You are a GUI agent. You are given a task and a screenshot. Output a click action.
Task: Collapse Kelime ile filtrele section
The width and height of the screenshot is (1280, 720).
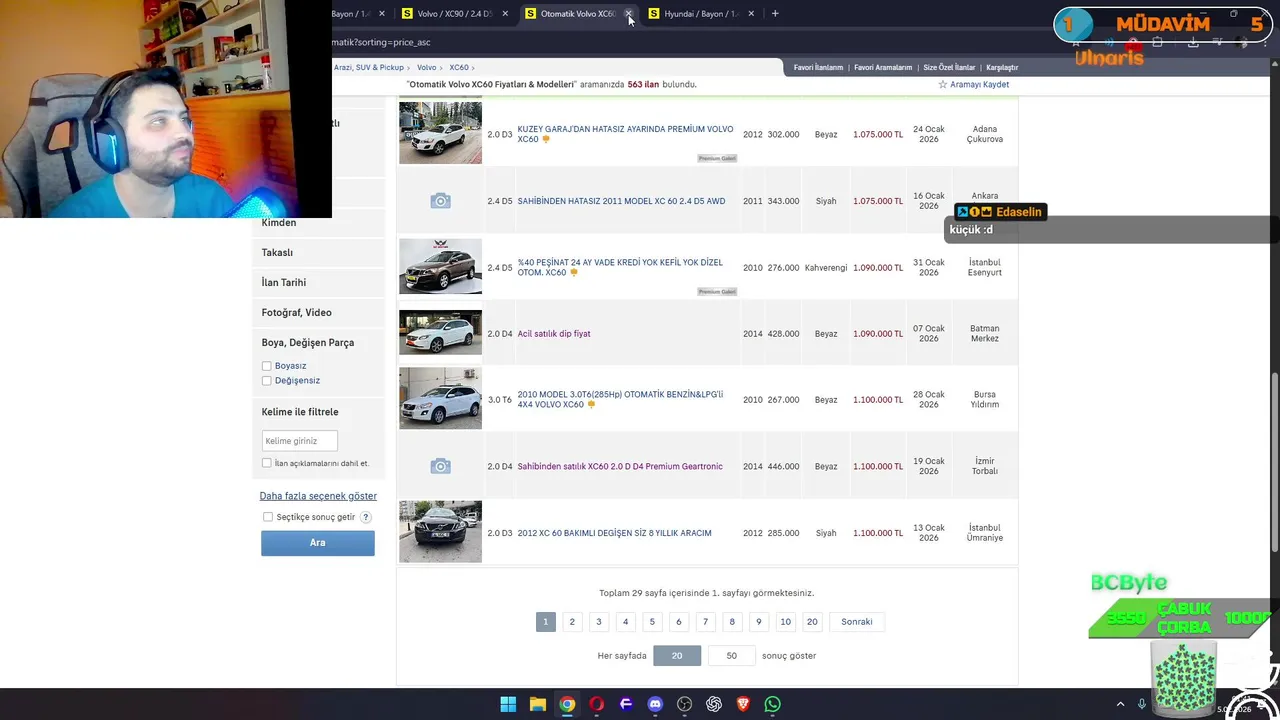tap(300, 412)
